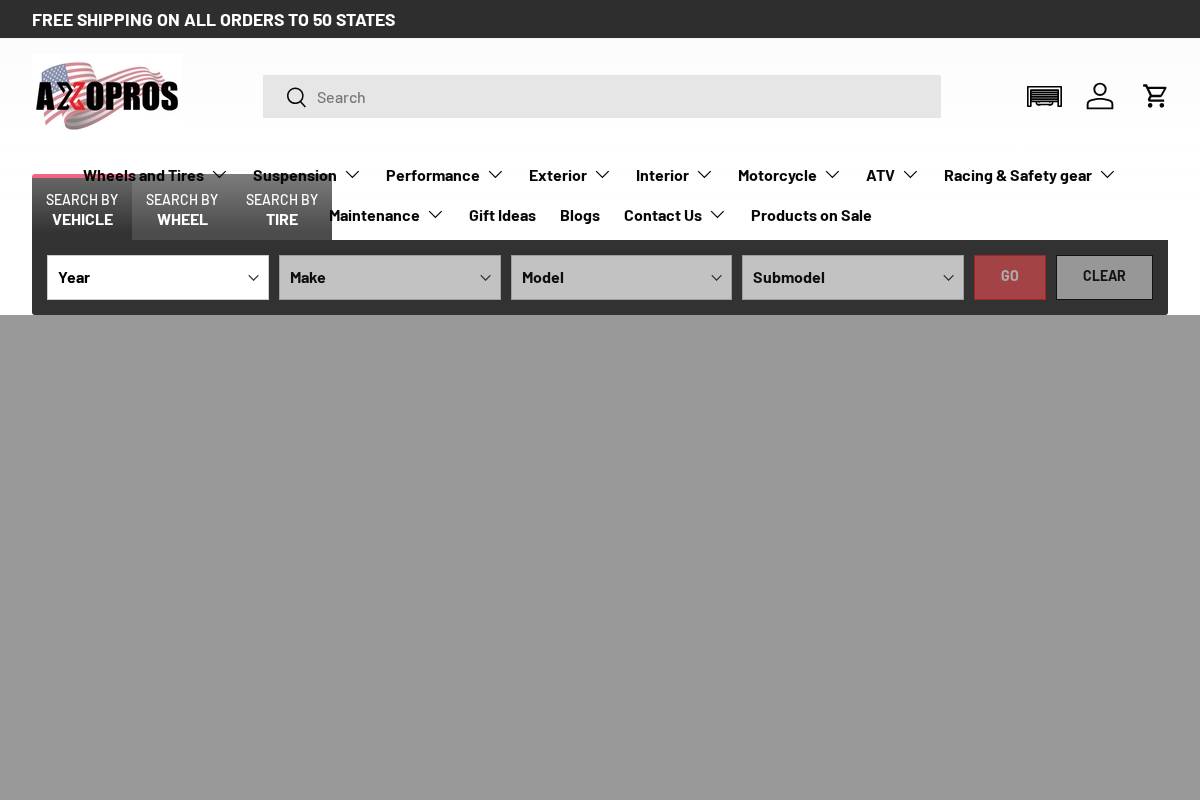Image resolution: width=1200 pixels, height=800 pixels.
Task: Open the My Garage panel
Action: tap(1044, 96)
